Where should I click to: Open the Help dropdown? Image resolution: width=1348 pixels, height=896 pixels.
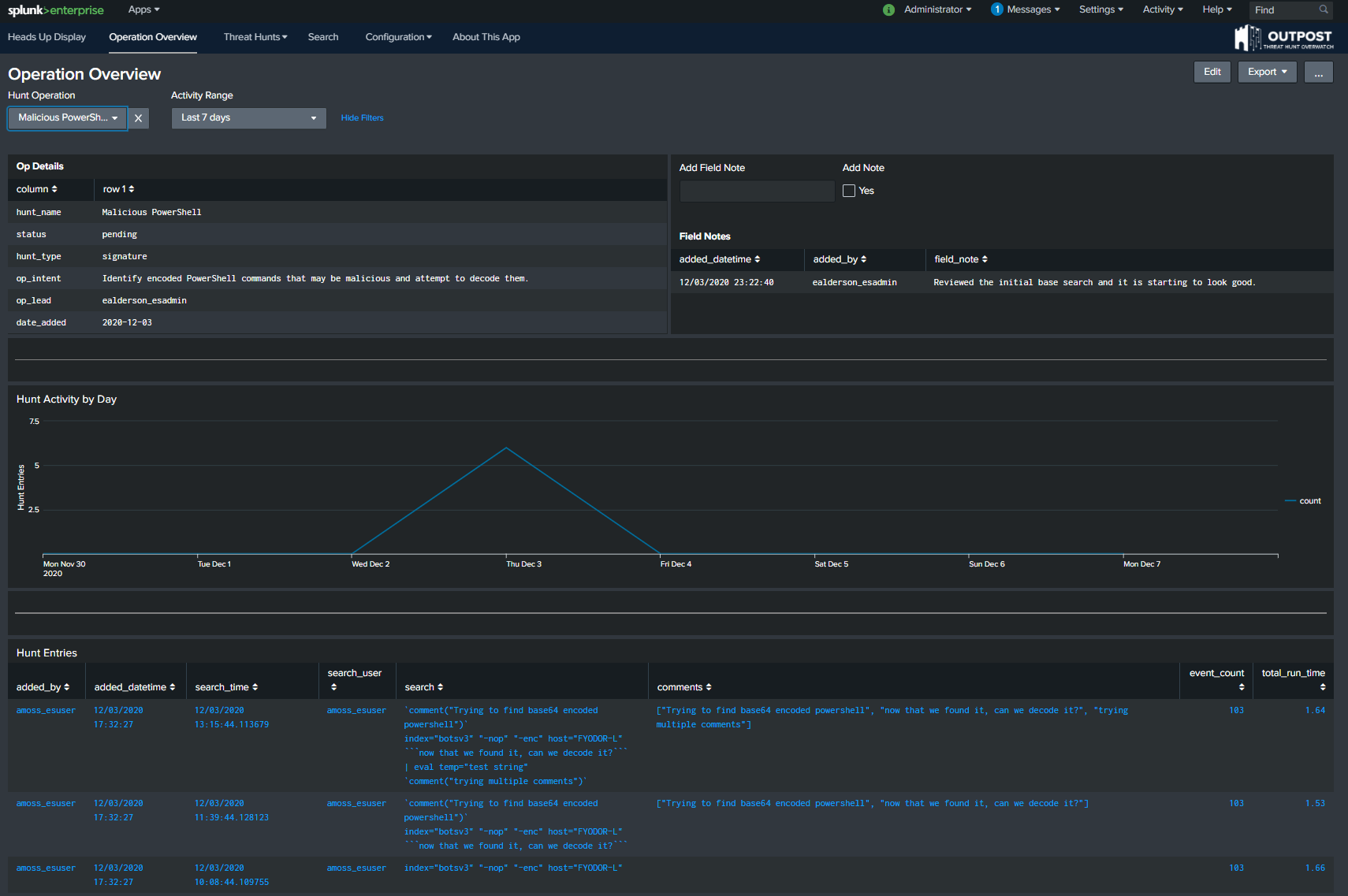[x=1217, y=9]
